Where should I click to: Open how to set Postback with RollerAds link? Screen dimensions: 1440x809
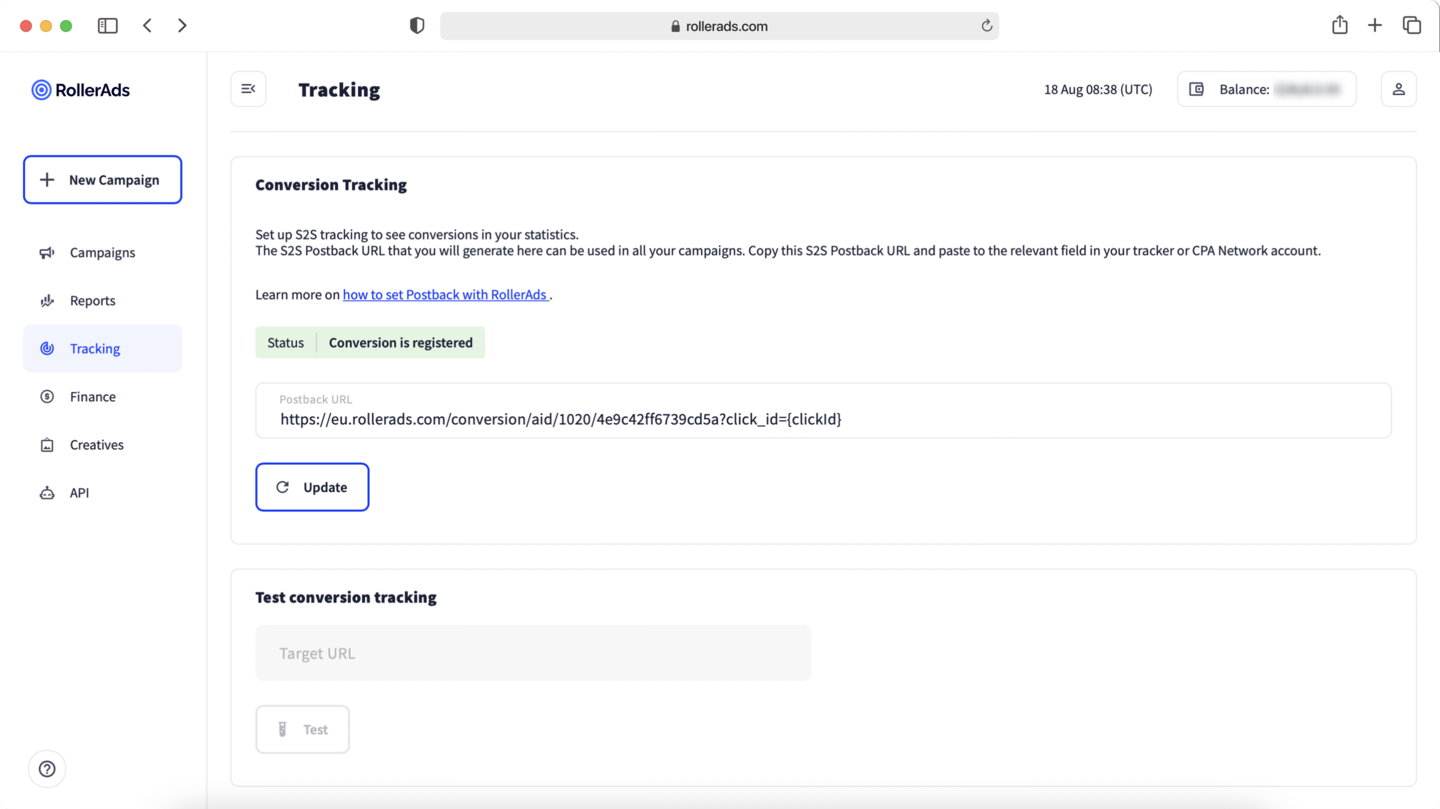pyautogui.click(x=445, y=294)
